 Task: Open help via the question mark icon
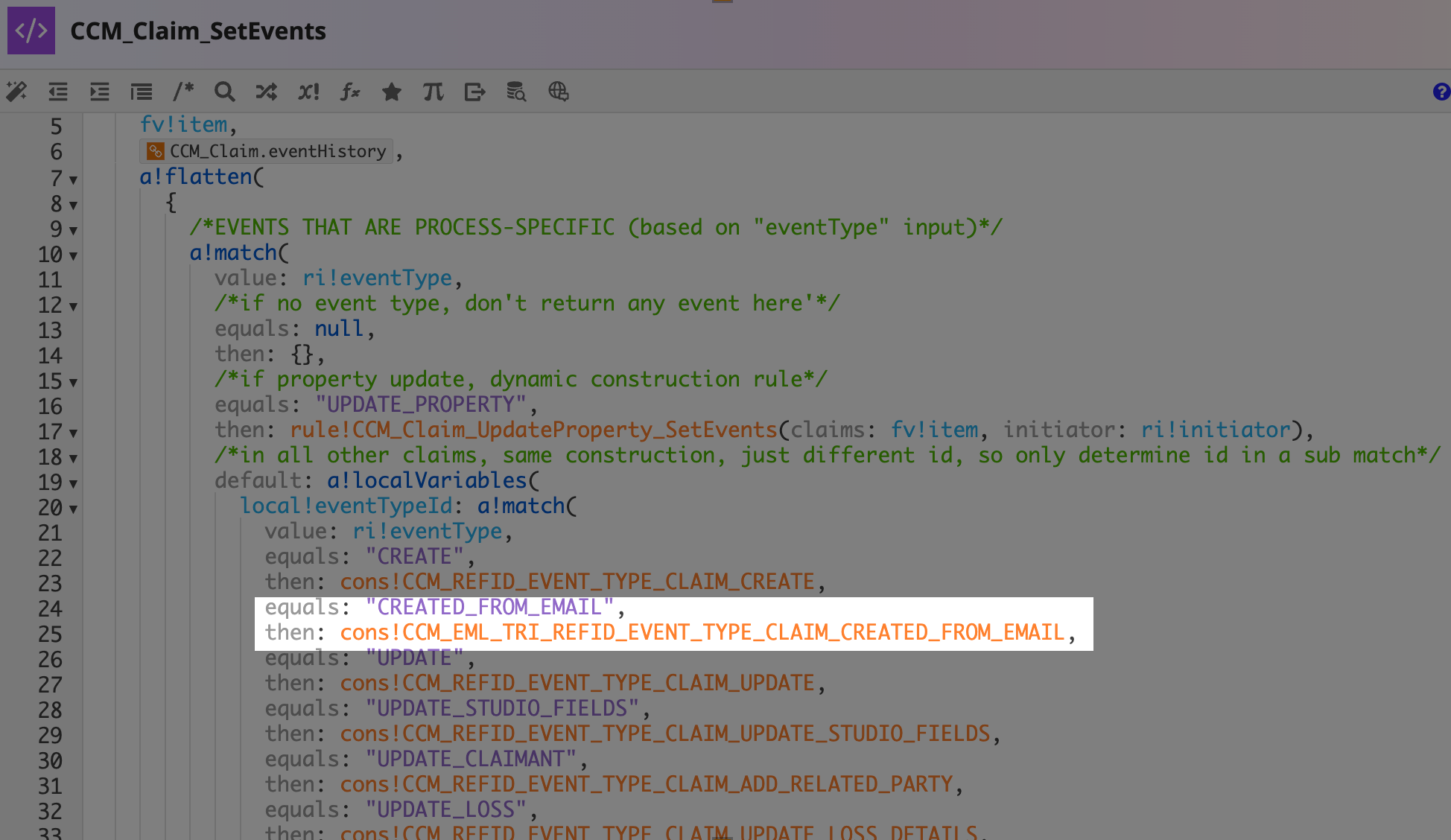tap(1441, 92)
